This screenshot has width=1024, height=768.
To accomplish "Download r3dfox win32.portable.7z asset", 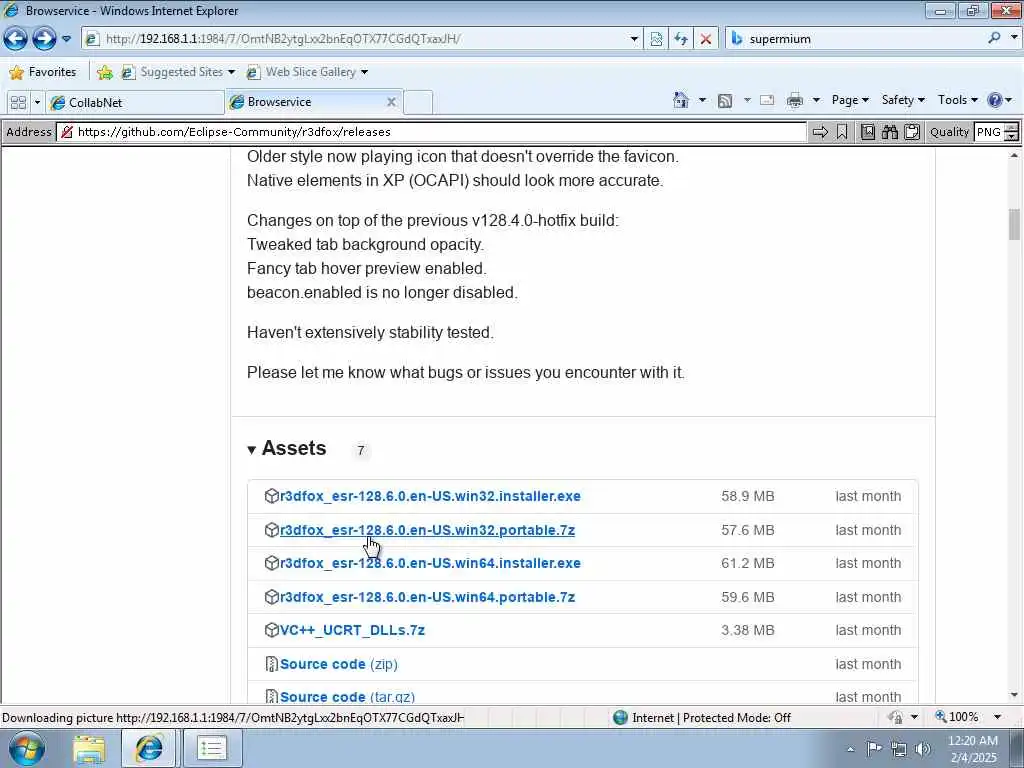I will coord(427,530).
